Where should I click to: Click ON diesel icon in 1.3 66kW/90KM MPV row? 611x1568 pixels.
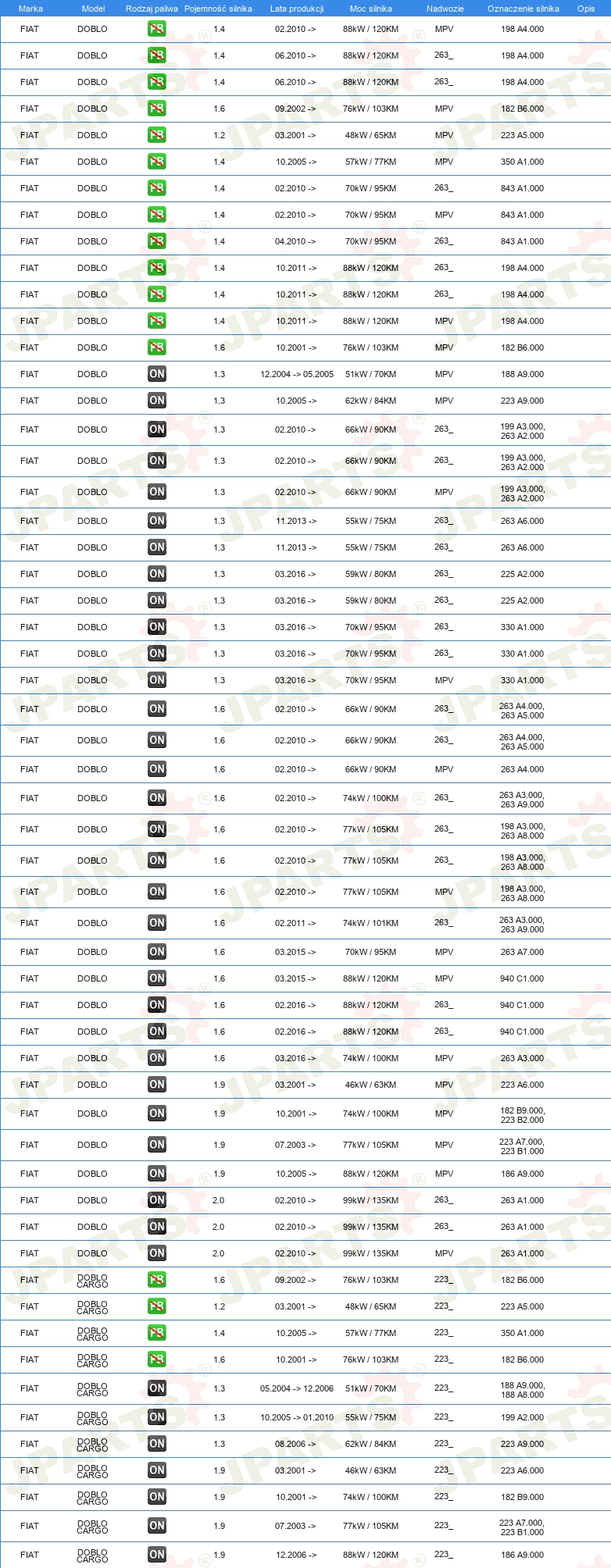[157, 492]
